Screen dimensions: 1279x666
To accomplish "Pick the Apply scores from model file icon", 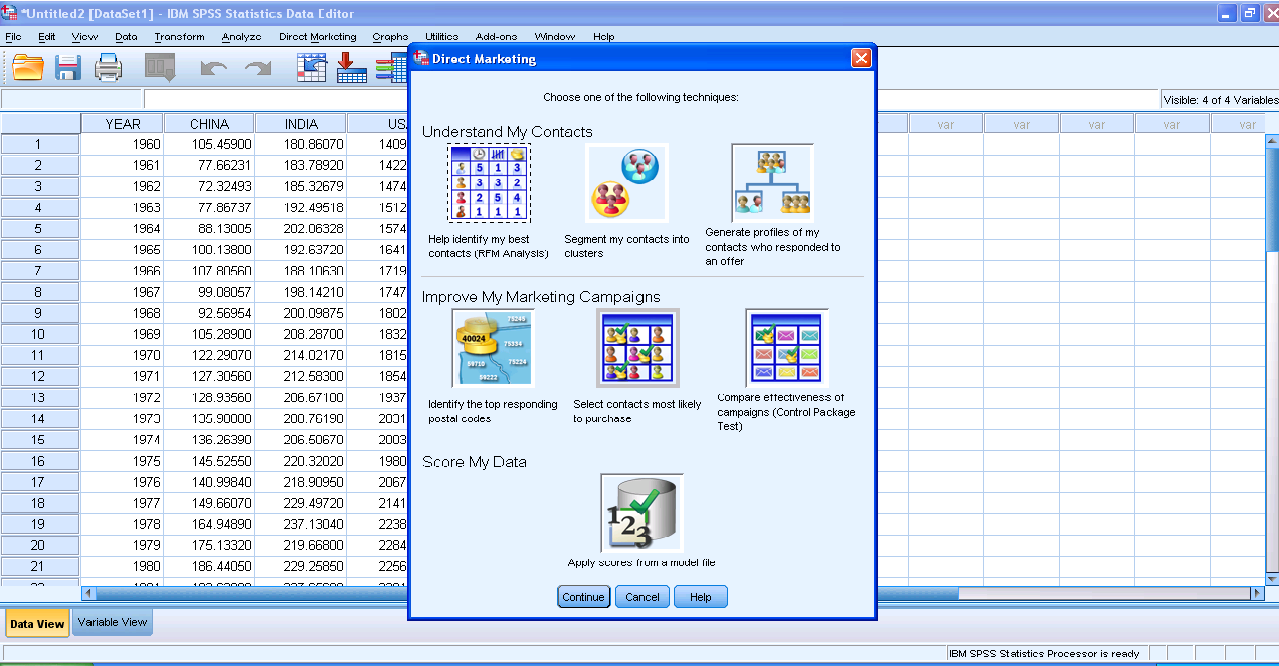I will [641, 513].
